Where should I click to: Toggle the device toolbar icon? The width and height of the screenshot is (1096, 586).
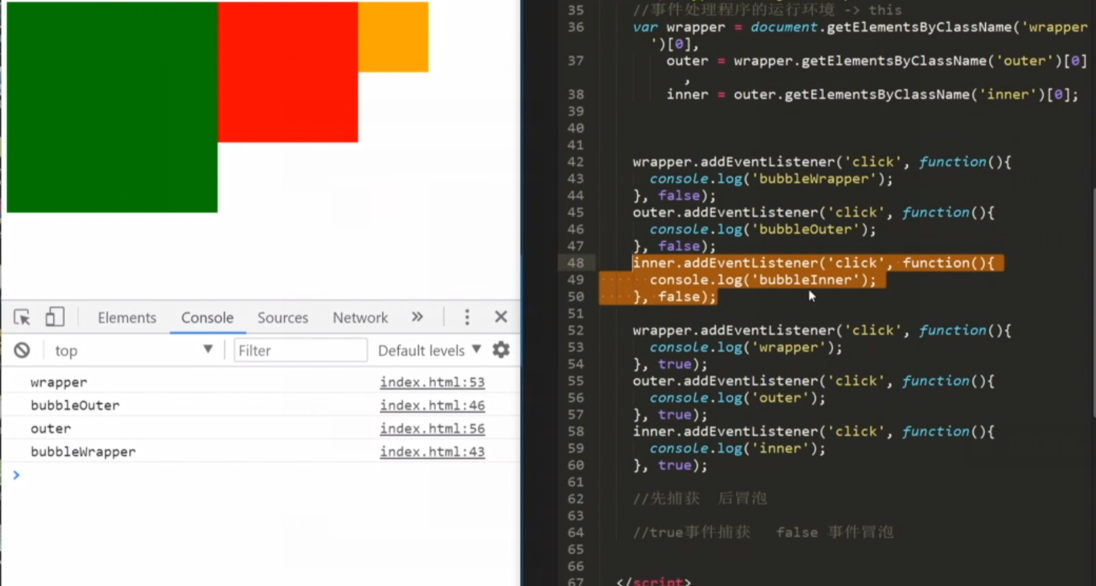pyautogui.click(x=55, y=317)
